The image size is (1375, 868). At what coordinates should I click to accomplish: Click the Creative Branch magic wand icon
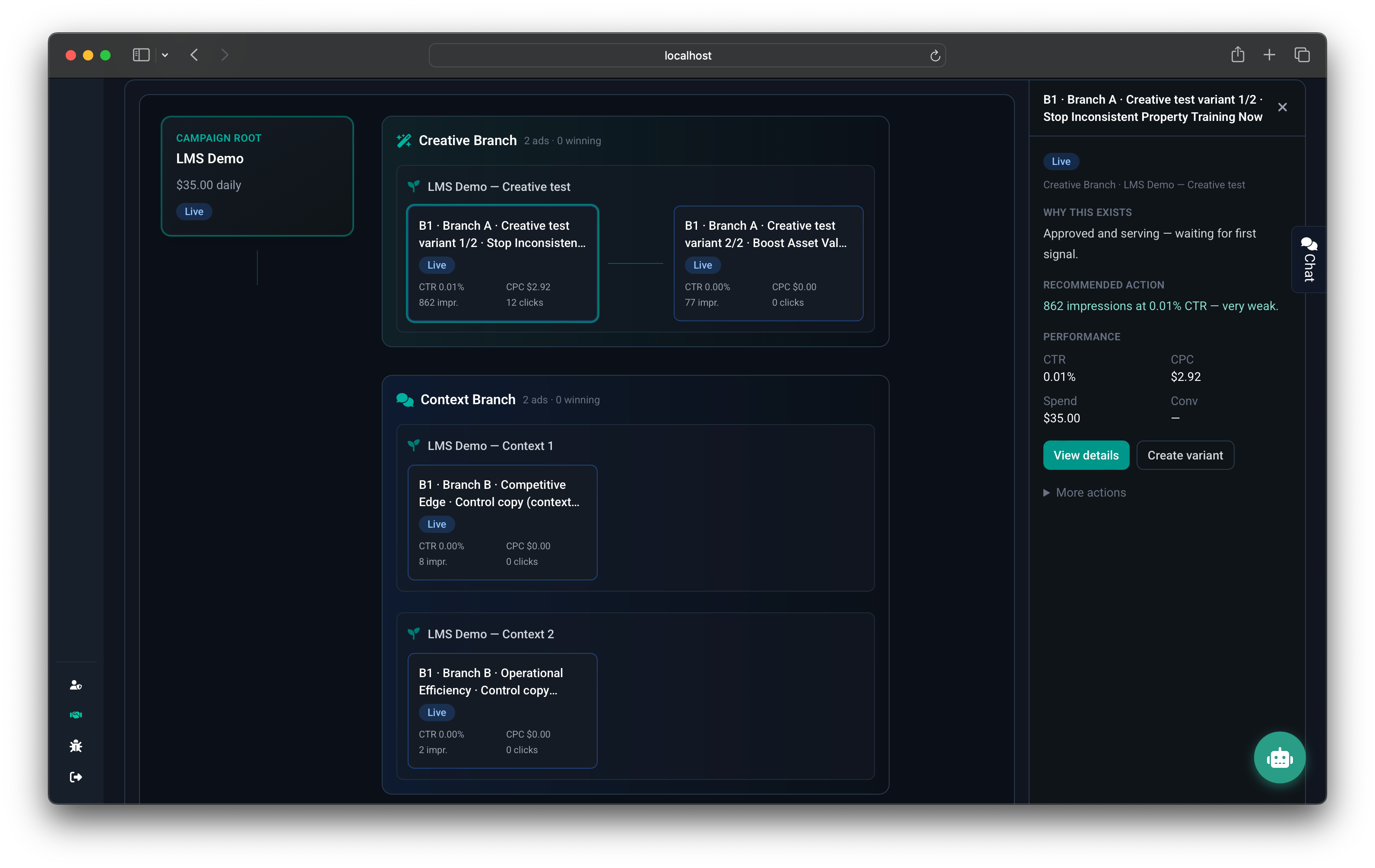(404, 140)
